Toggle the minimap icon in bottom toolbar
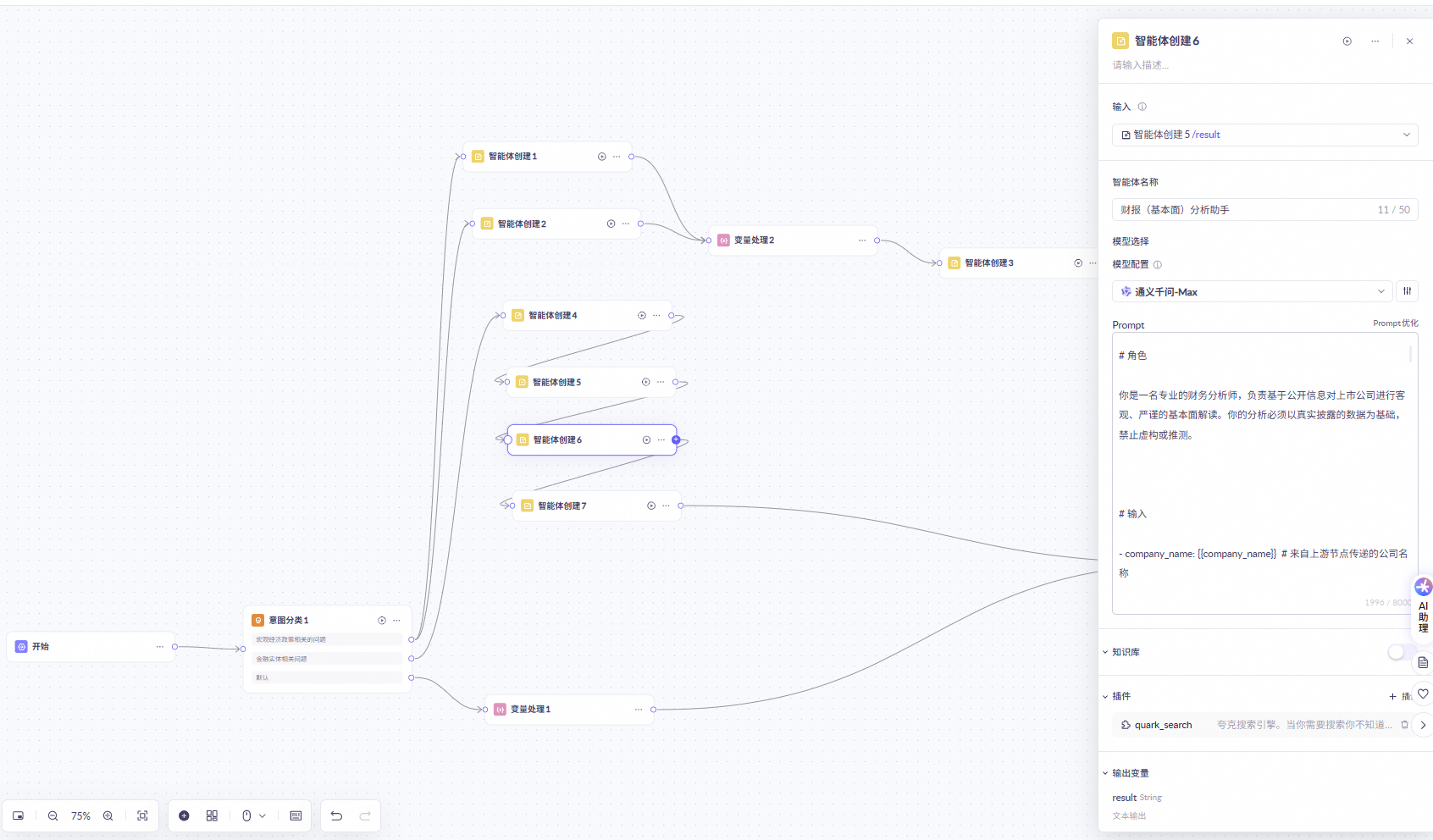Viewport: 1433px width, 840px height. [x=18, y=815]
